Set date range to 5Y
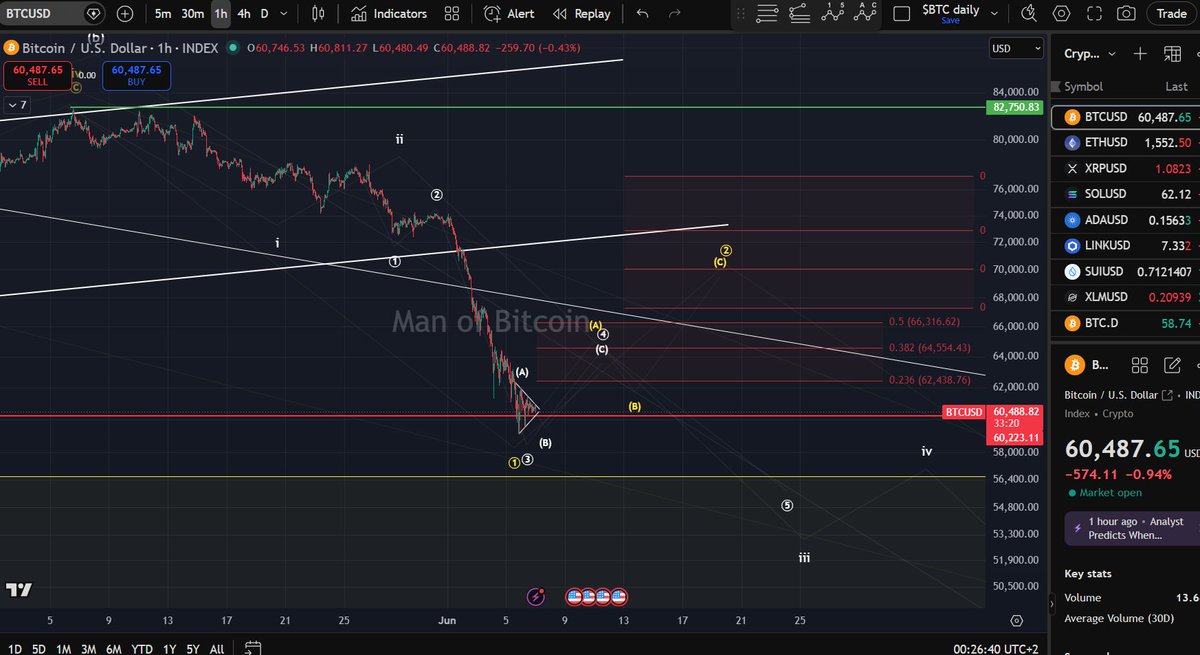Screen dimensions: 1200x655 (x=192, y=649)
